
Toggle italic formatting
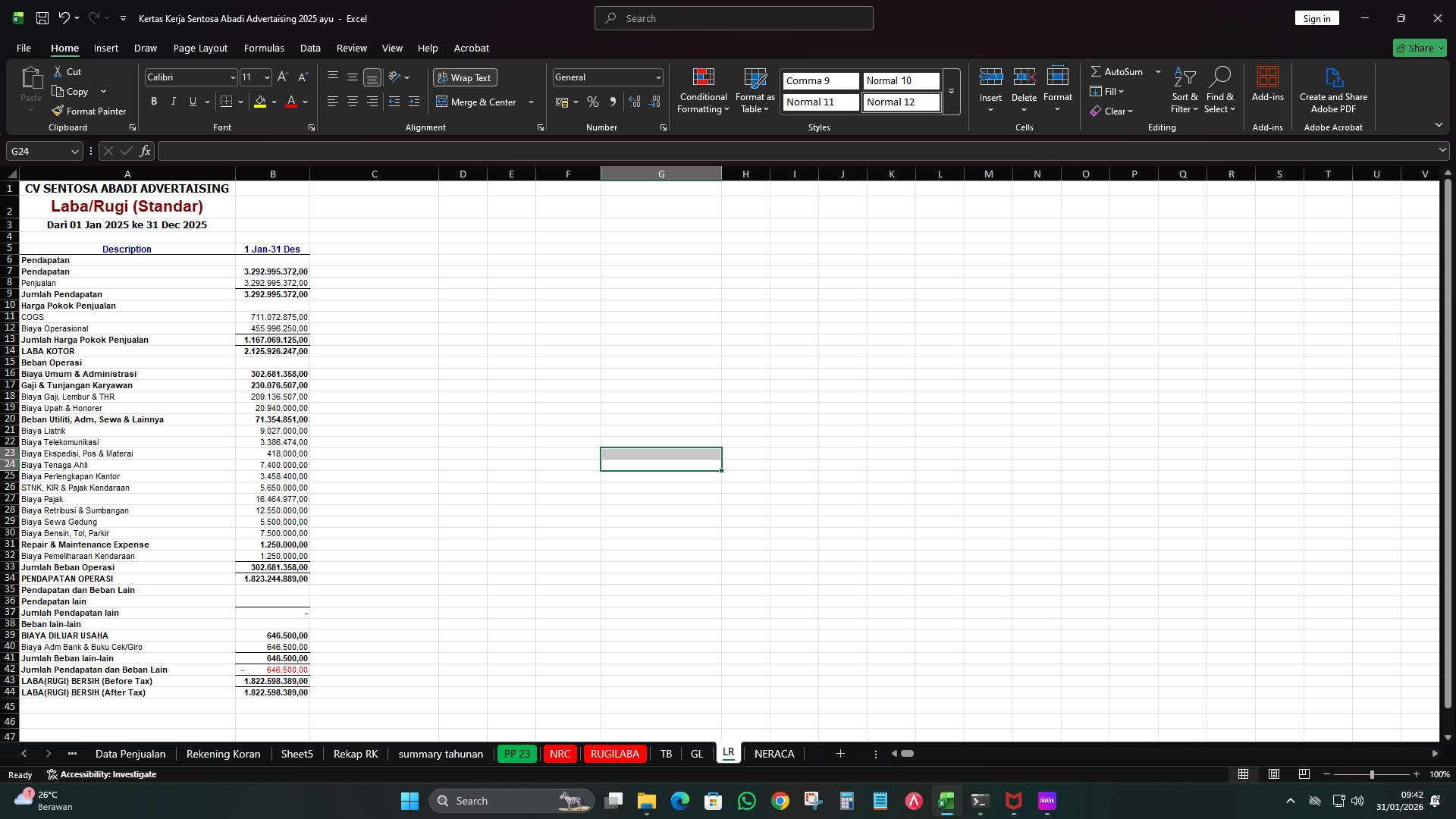[x=173, y=101]
